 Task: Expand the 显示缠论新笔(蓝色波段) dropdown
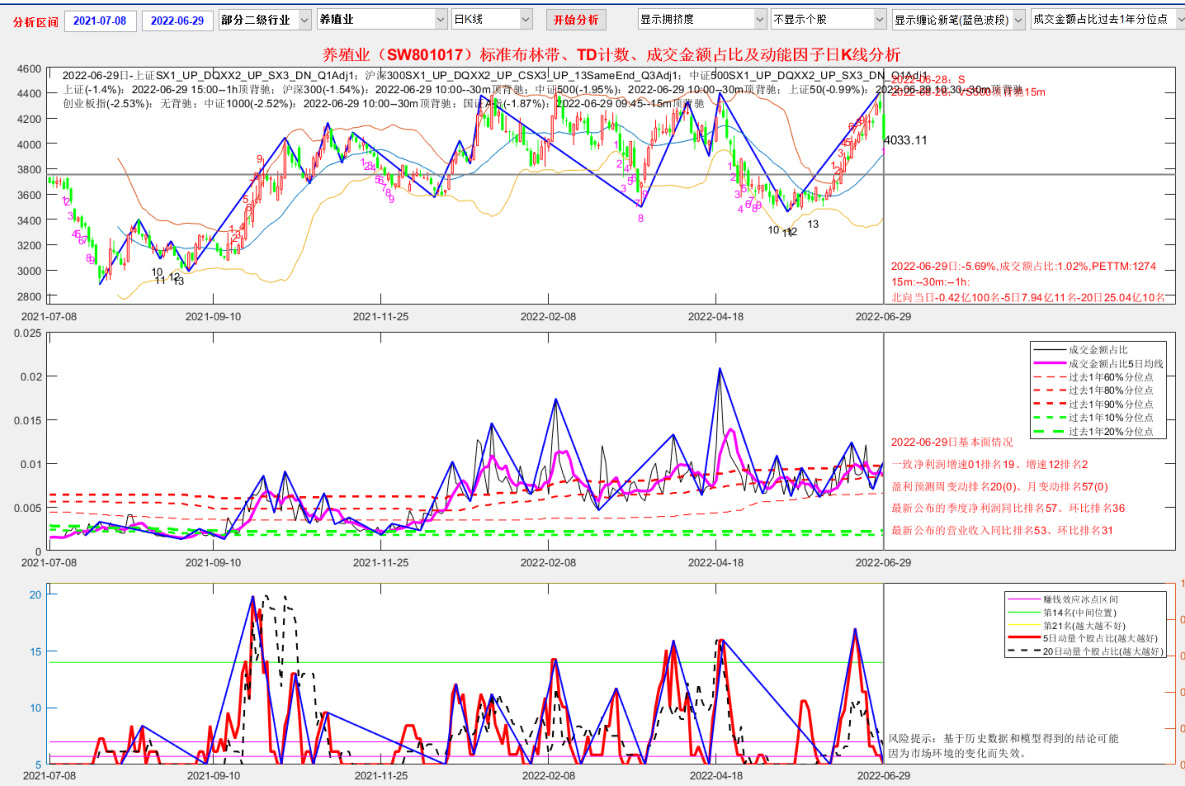coord(958,19)
